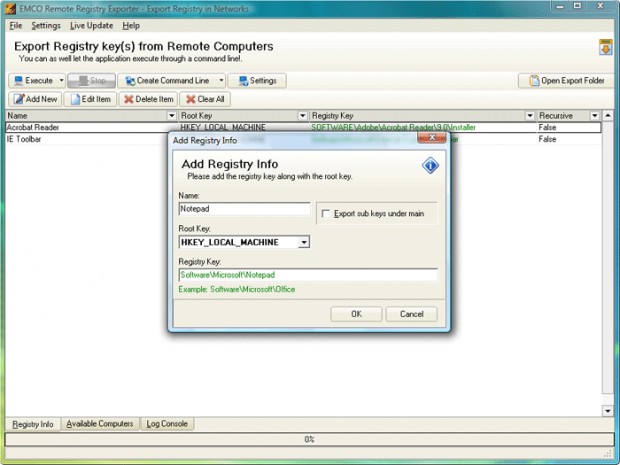Open the Execute dropdown arrow
The height and width of the screenshot is (465, 620).
tap(62, 81)
